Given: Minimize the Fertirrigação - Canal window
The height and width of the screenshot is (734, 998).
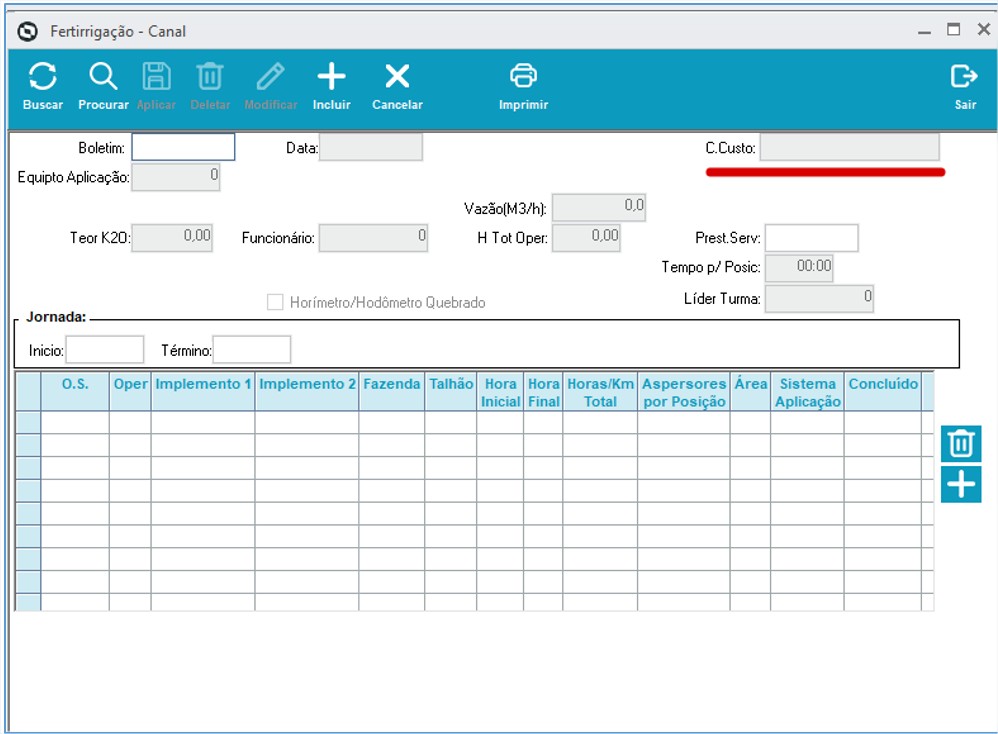Looking at the screenshot, I should point(924,31).
